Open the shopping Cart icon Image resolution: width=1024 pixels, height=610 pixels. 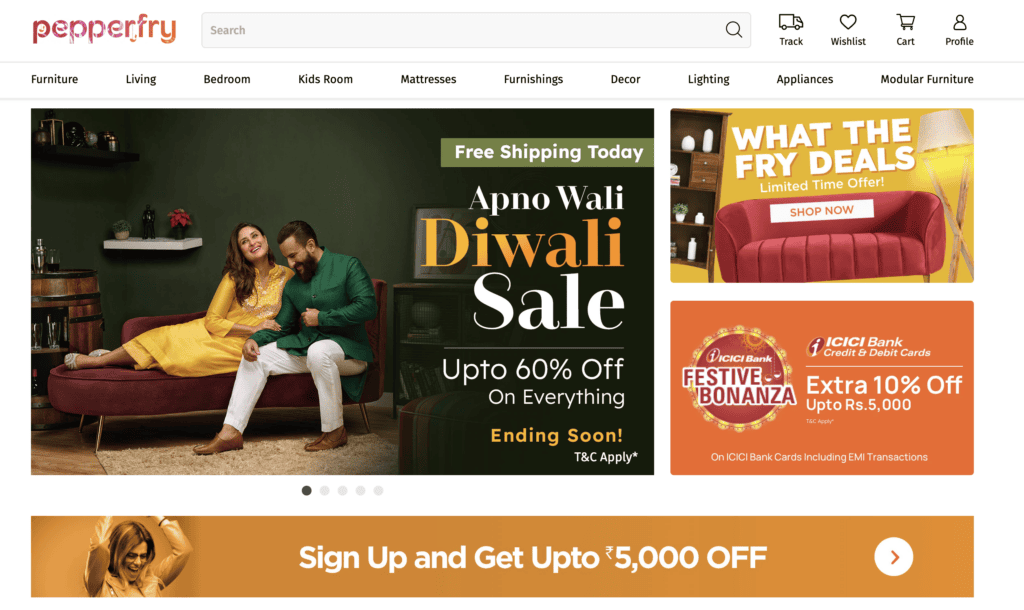905,22
